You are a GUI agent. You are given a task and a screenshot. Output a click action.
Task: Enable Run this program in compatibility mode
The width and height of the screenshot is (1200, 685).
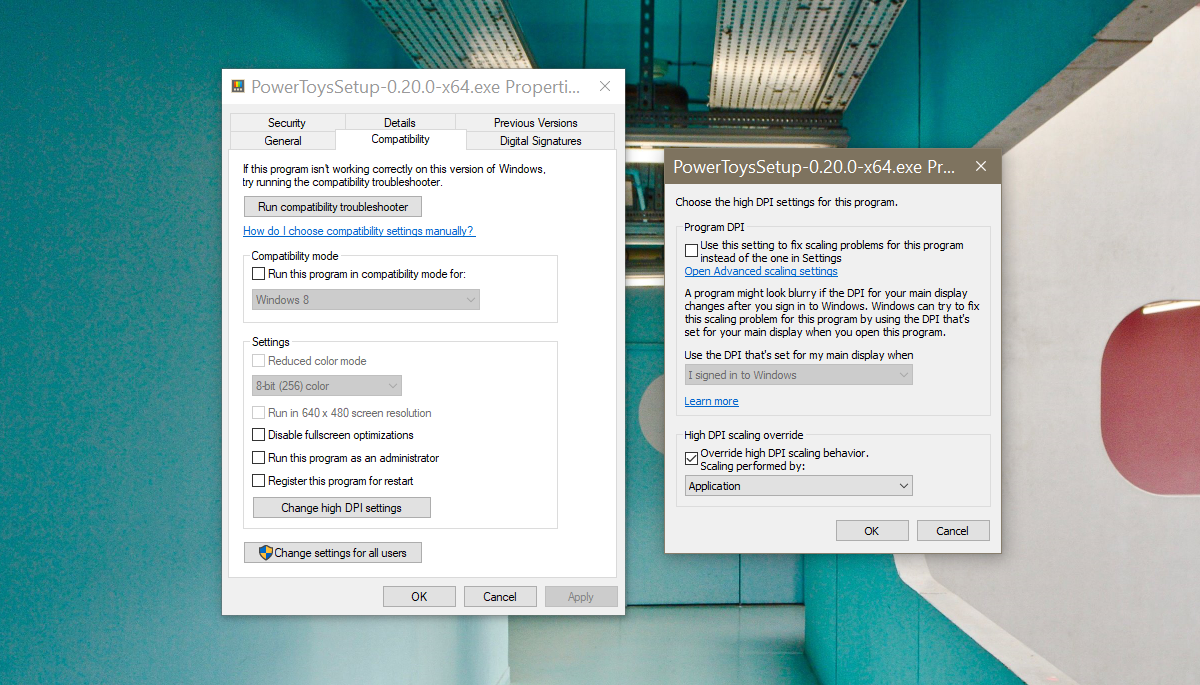(258, 273)
